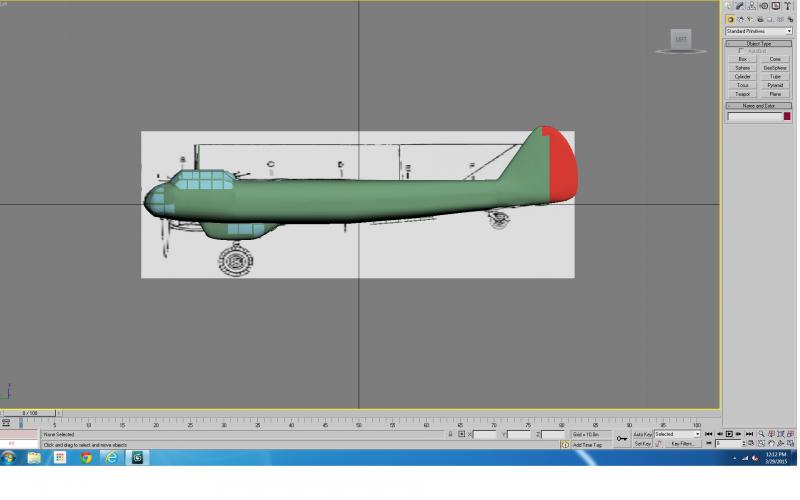Select the Cameras category icon
Image resolution: width=800 pixels, height=500 pixels.
point(760,19)
